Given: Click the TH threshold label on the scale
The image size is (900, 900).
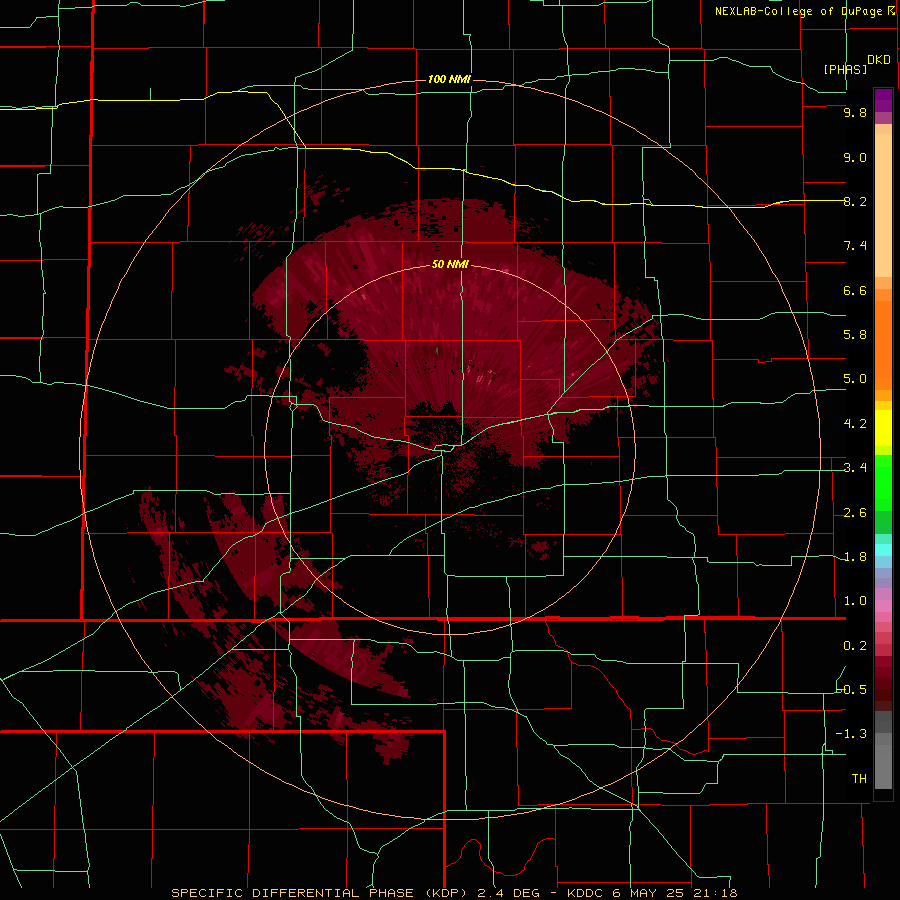Looking at the screenshot, I should tap(859, 779).
